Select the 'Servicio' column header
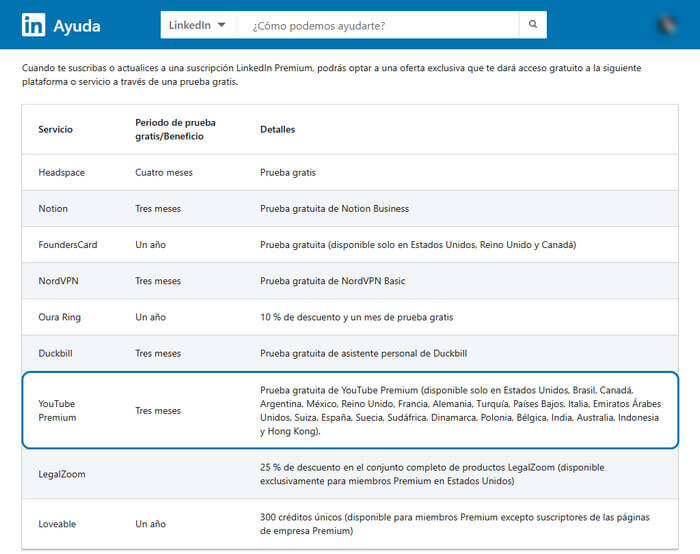 55,129
